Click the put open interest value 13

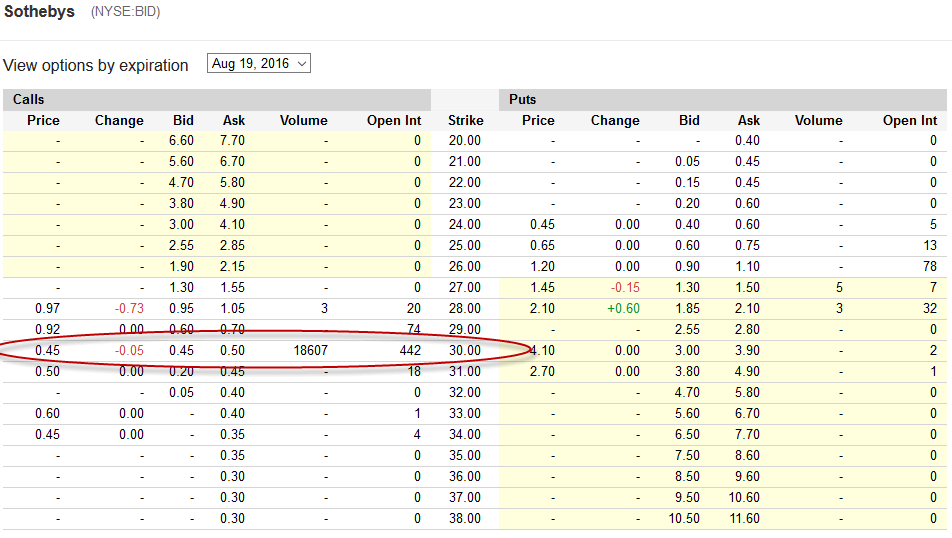[930, 245]
